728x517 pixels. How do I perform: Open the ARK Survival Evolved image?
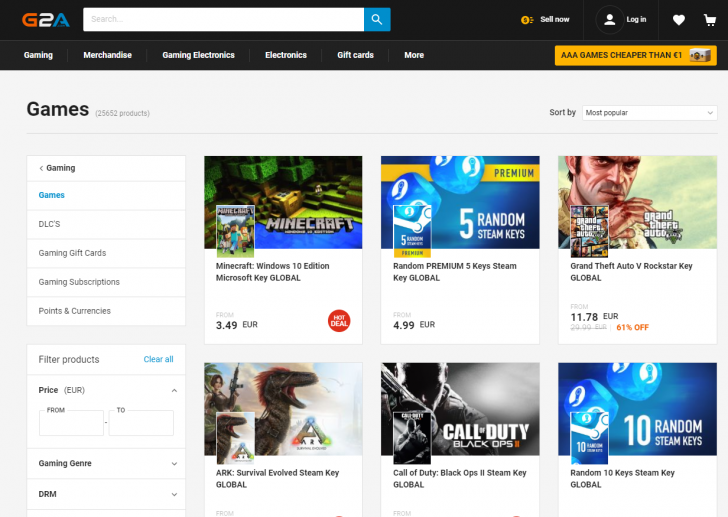(283, 409)
